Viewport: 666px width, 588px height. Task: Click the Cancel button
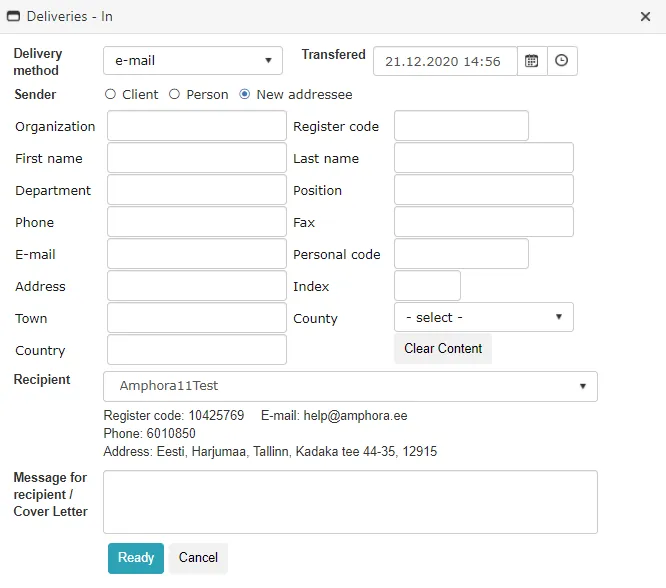click(198, 558)
